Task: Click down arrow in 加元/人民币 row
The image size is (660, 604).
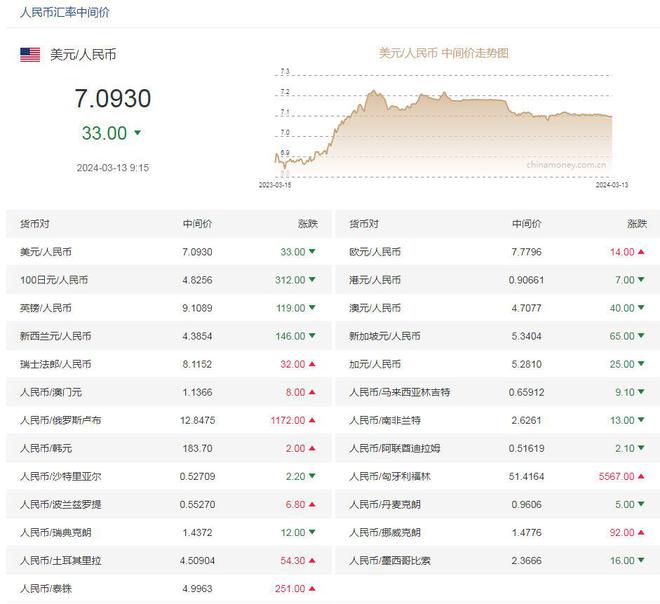Action: click(x=641, y=364)
